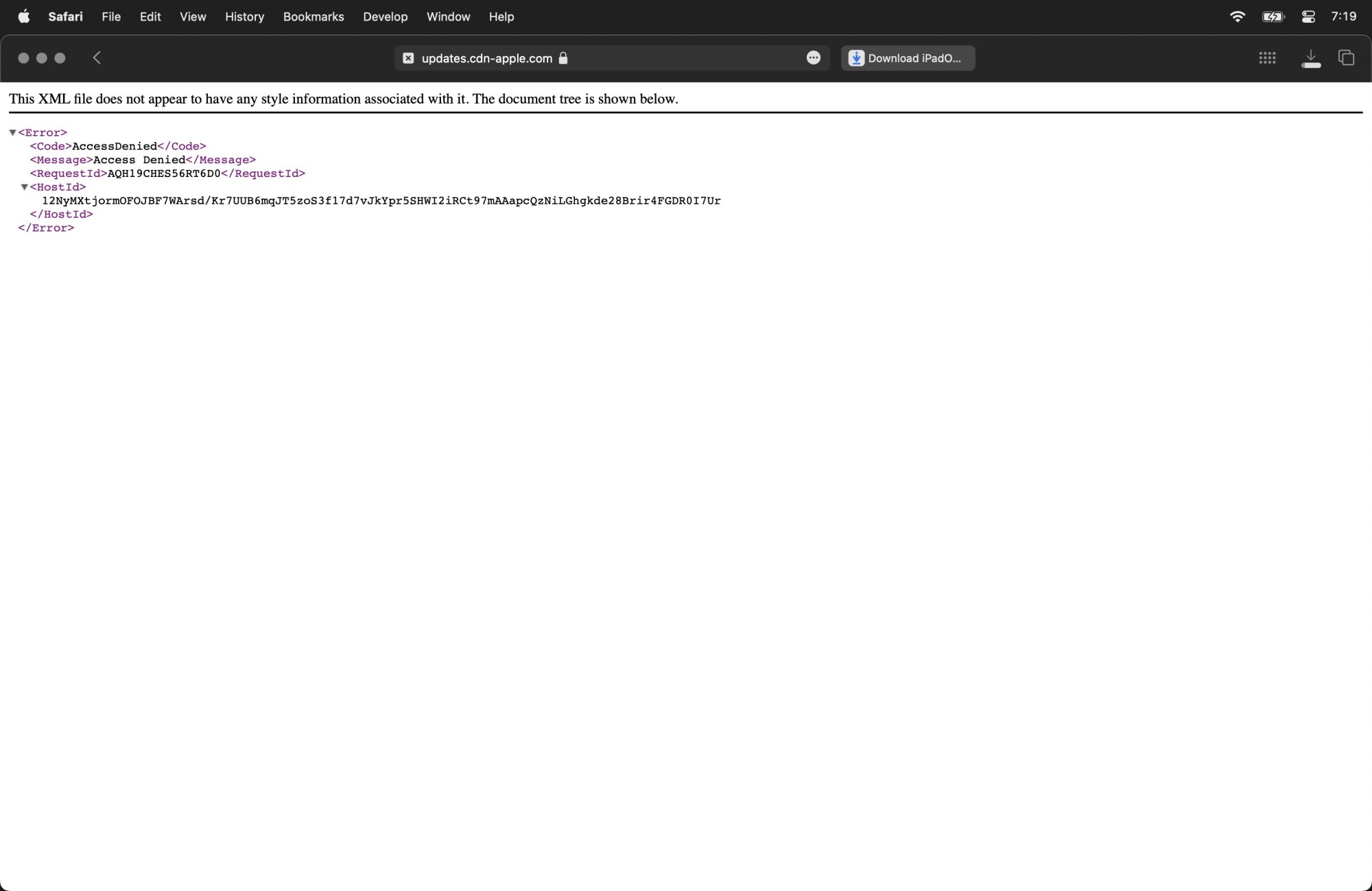Image resolution: width=1372 pixels, height=891 pixels.
Task: Open Control Center in menu bar
Action: click(1308, 16)
